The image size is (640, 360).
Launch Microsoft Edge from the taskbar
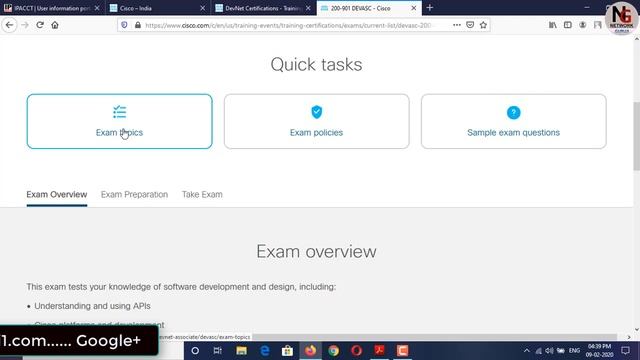click(264, 351)
